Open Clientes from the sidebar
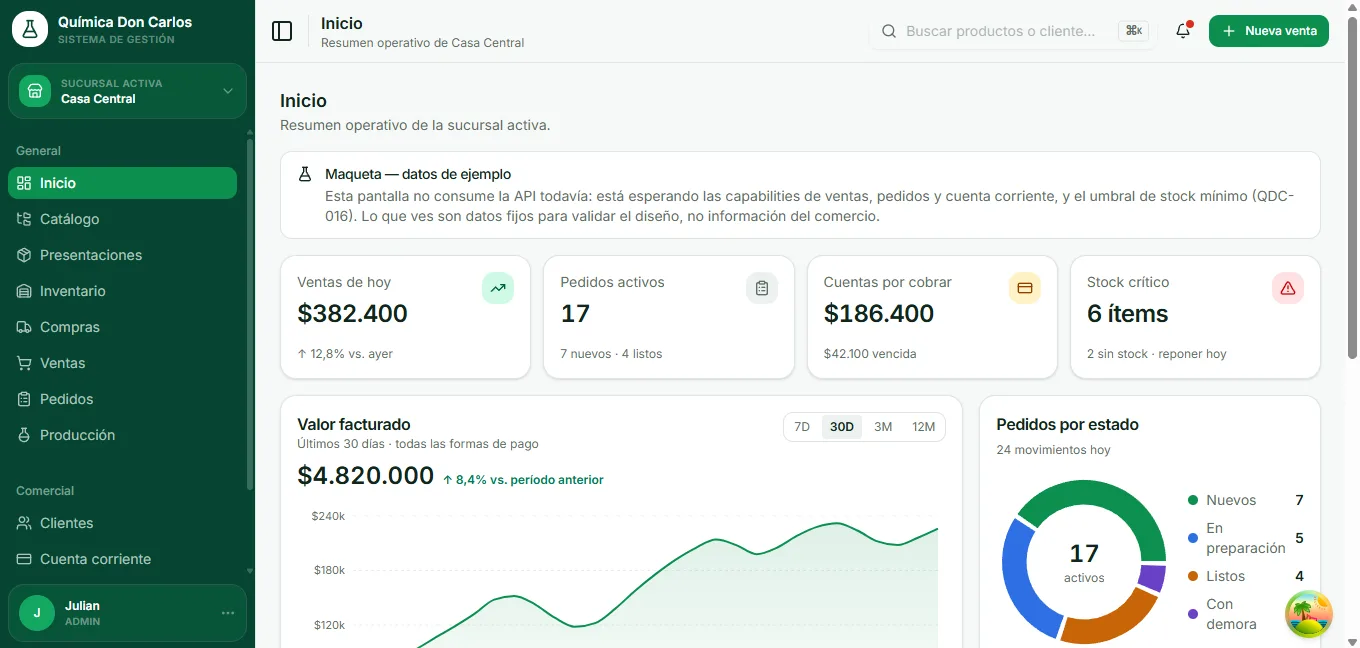 (x=123, y=523)
